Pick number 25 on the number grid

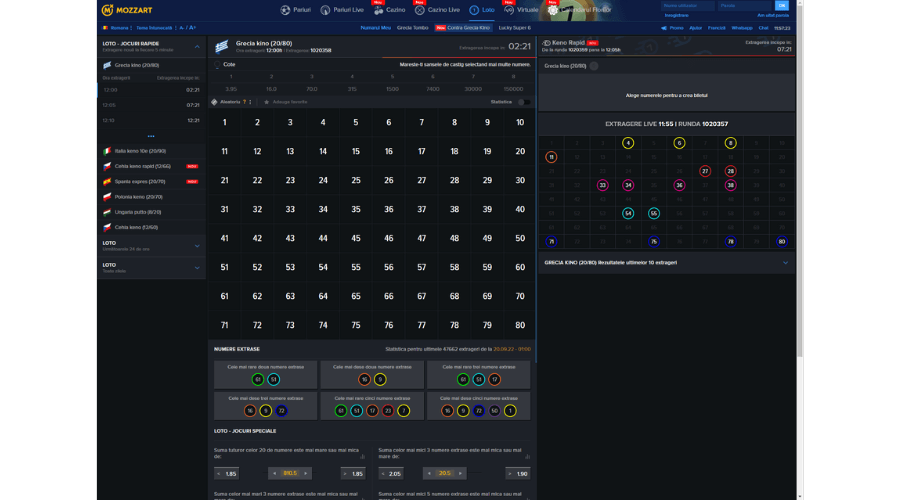point(356,180)
